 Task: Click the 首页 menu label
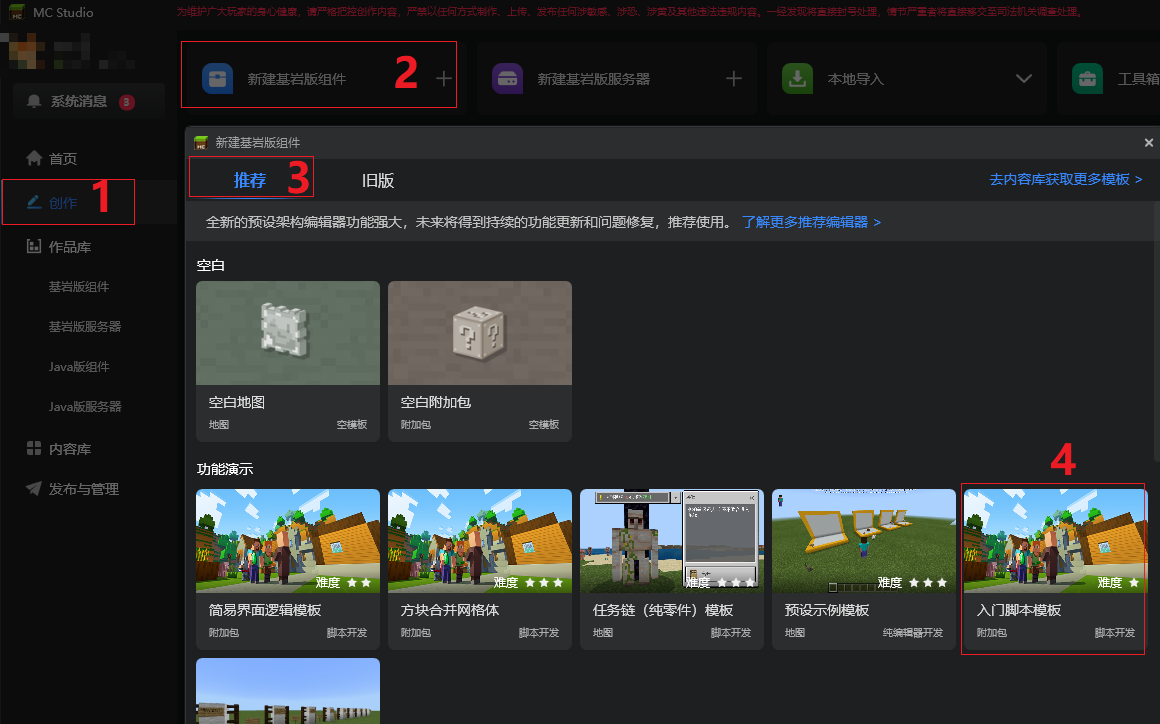(63, 158)
